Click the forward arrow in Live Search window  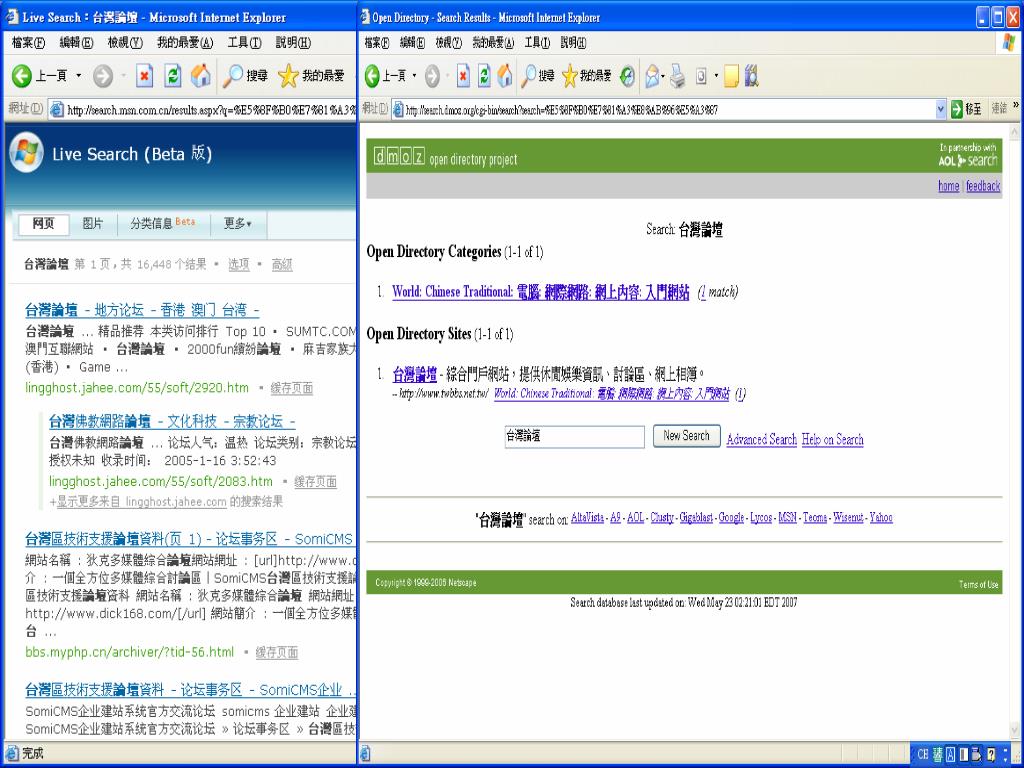103,76
